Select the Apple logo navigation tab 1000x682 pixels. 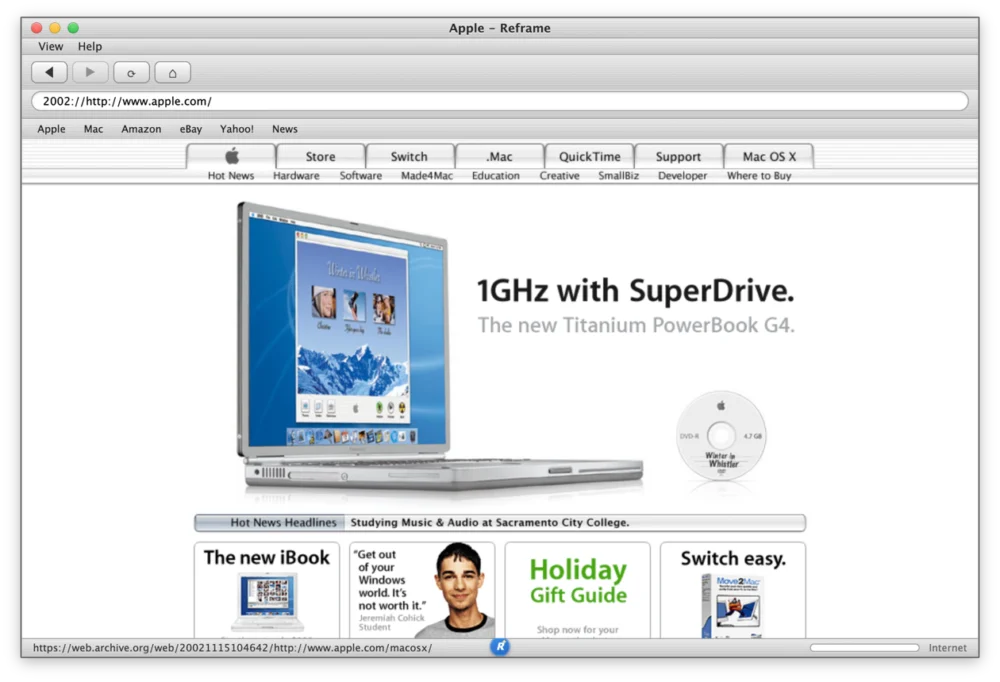231,156
